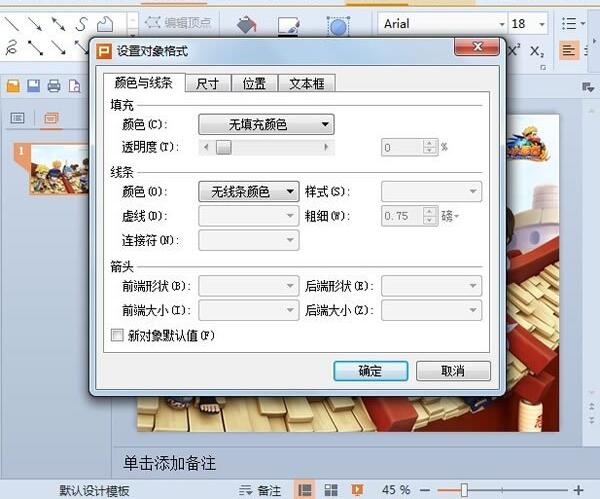600x499 pixels.
Task: Start slideshow from status bar icon
Action: pyautogui.click(x=357, y=490)
